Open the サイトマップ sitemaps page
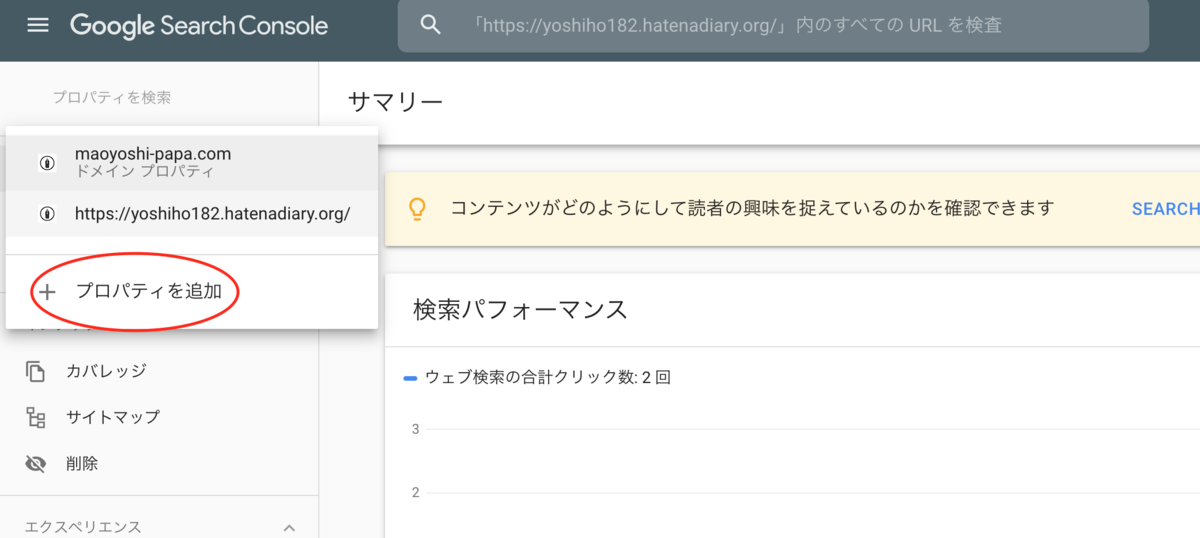The image size is (1200, 538). click(113, 417)
